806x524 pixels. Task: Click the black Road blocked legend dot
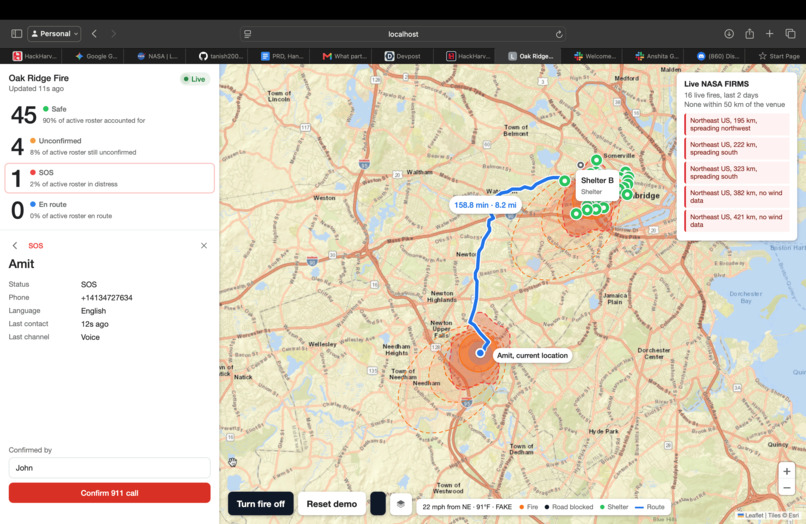click(546, 507)
